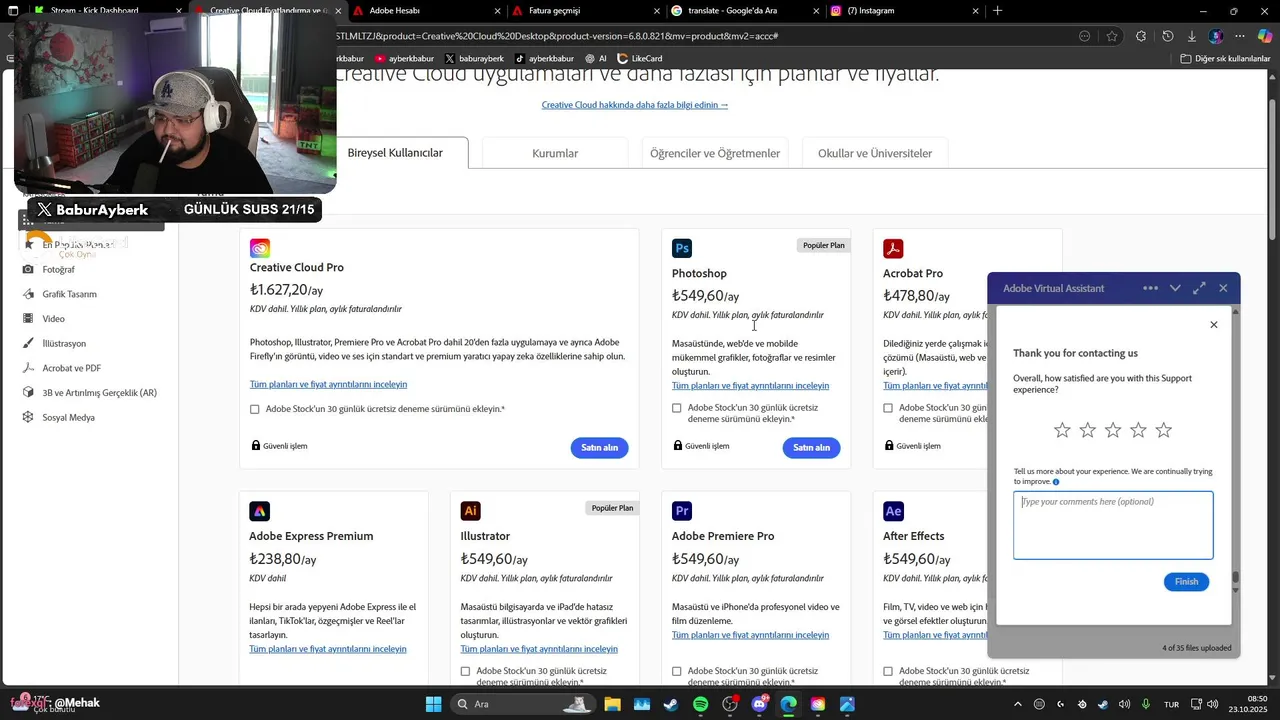Open Creative Cloud hakkında daha fazla bilgi link

tap(635, 105)
